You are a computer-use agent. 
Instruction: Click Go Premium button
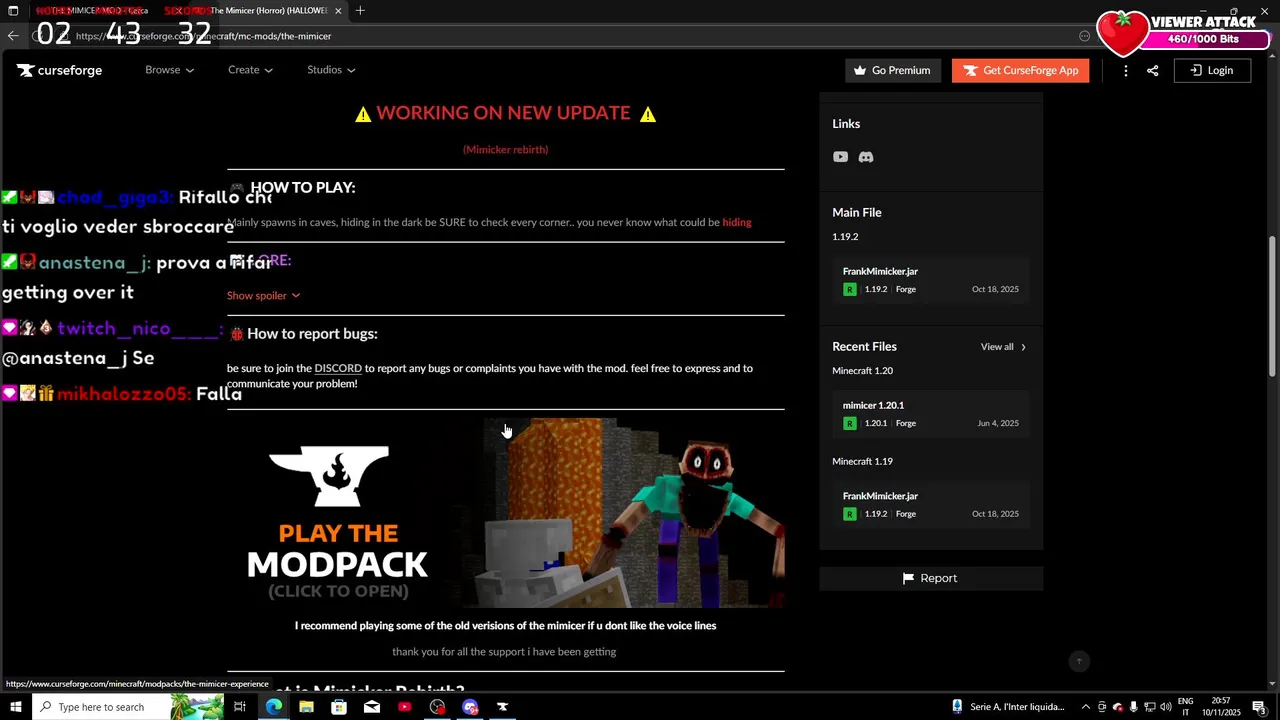(x=892, y=70)
